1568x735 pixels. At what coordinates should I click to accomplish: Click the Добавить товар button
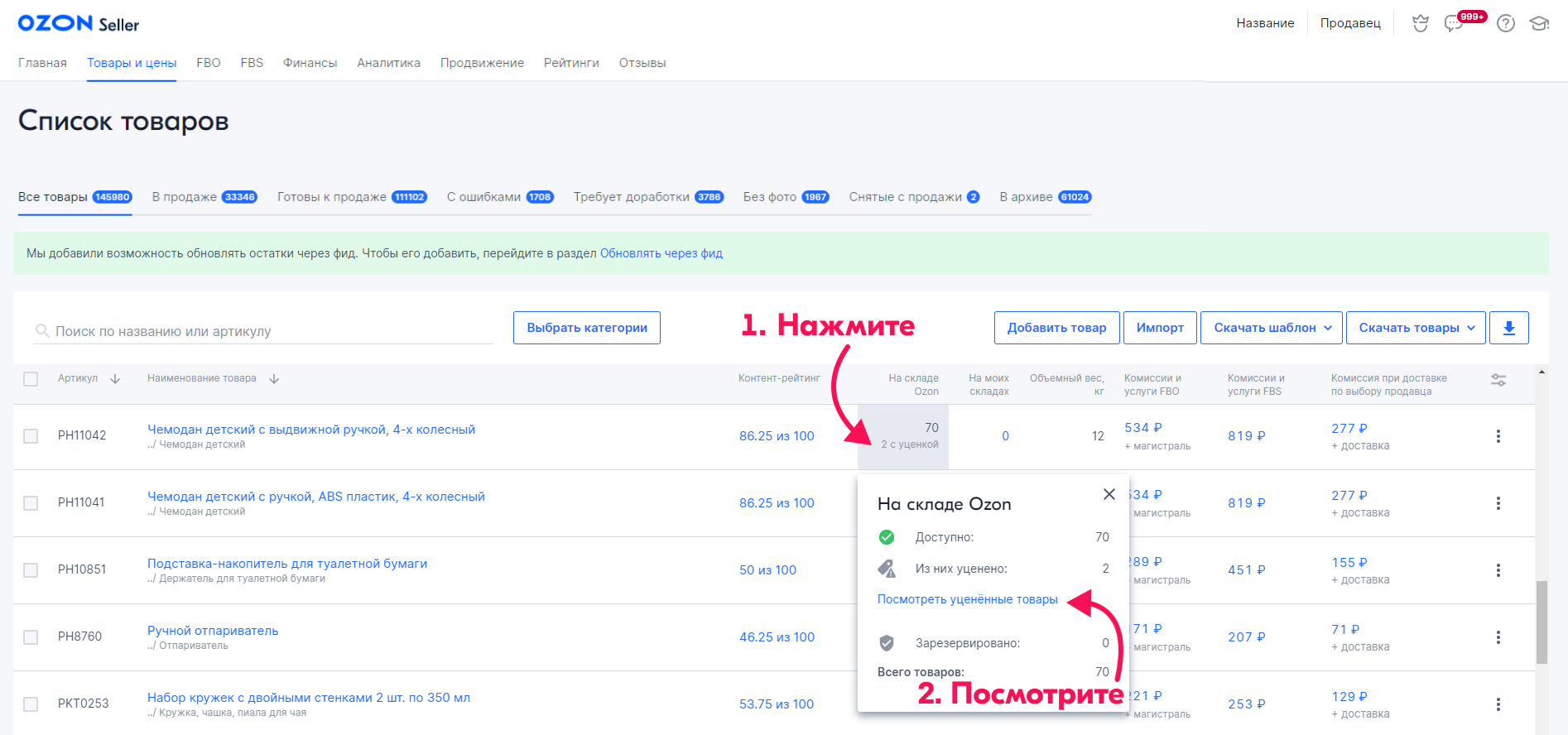click(1056, 328)
